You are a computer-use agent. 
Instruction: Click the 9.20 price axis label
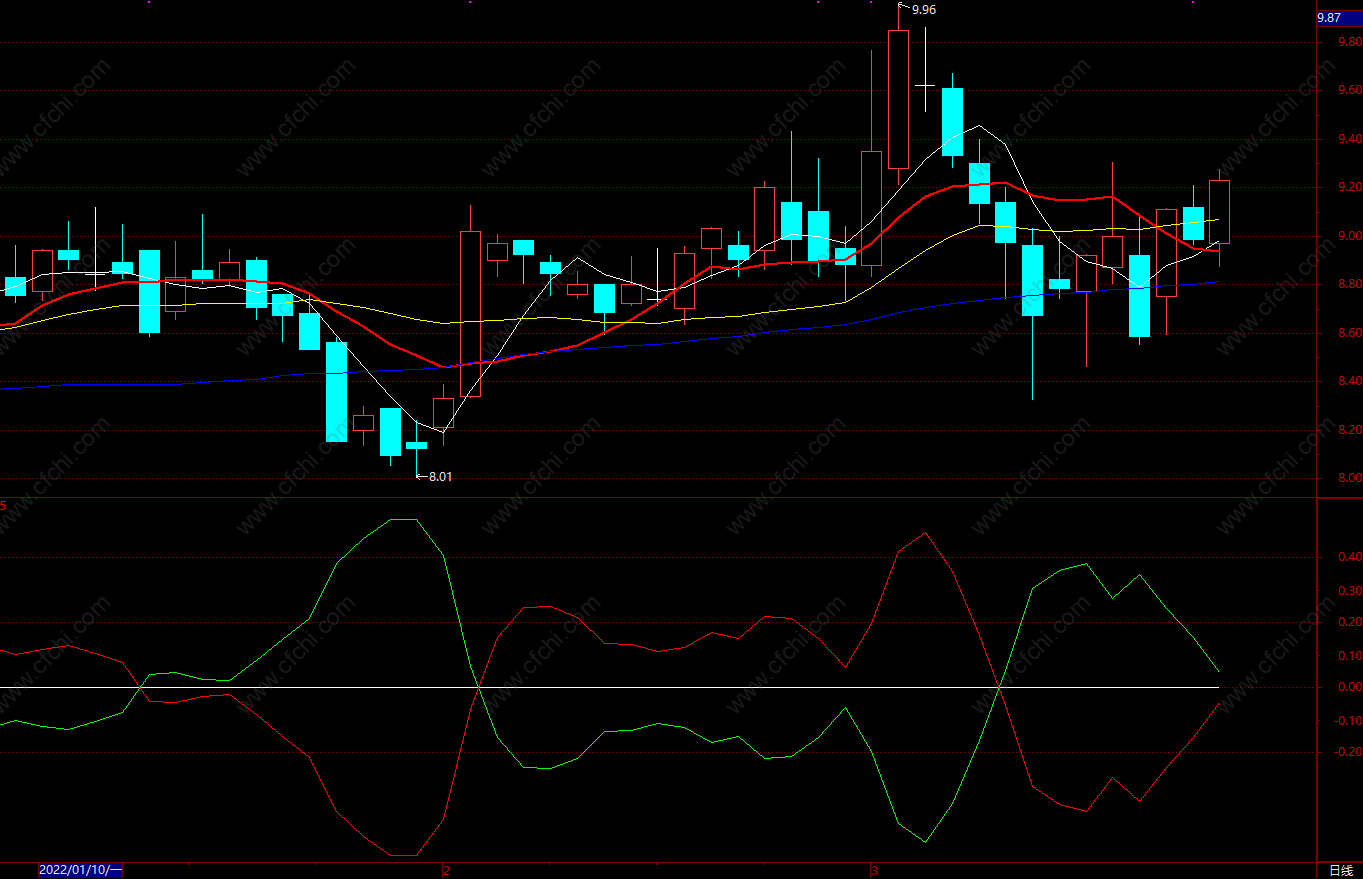click(x=1349, y=188)
